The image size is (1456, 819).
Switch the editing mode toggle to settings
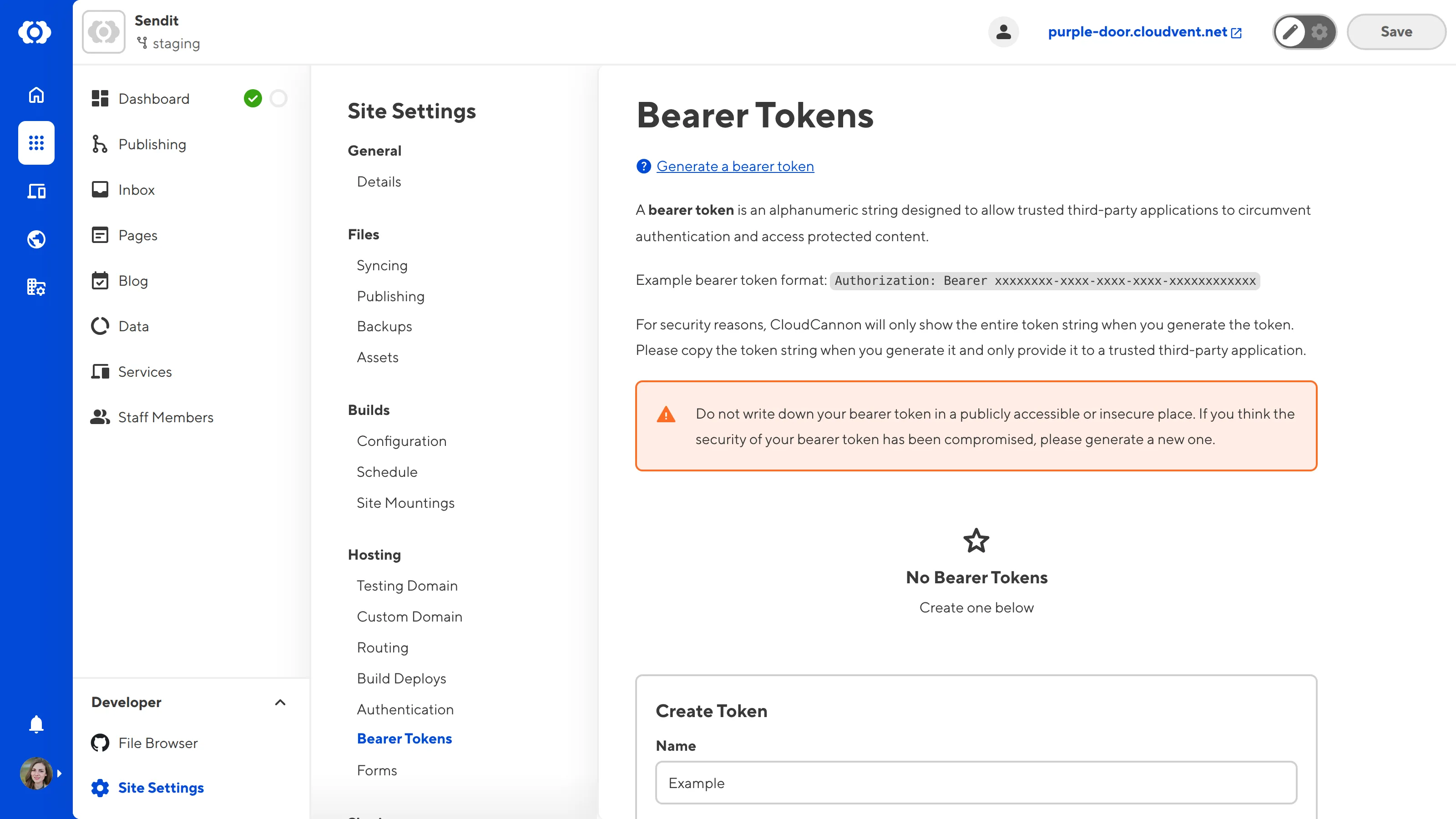point(1319,32)
